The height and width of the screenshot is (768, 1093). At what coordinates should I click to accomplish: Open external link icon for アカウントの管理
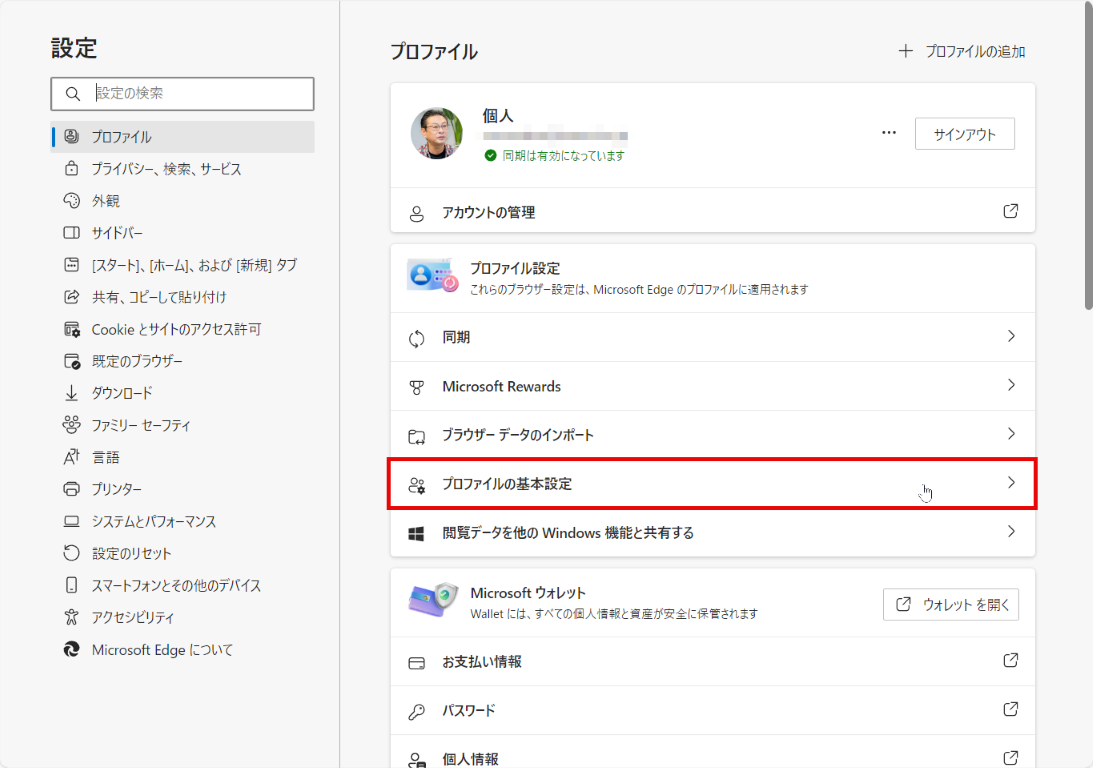click(x=1011, y=211)
